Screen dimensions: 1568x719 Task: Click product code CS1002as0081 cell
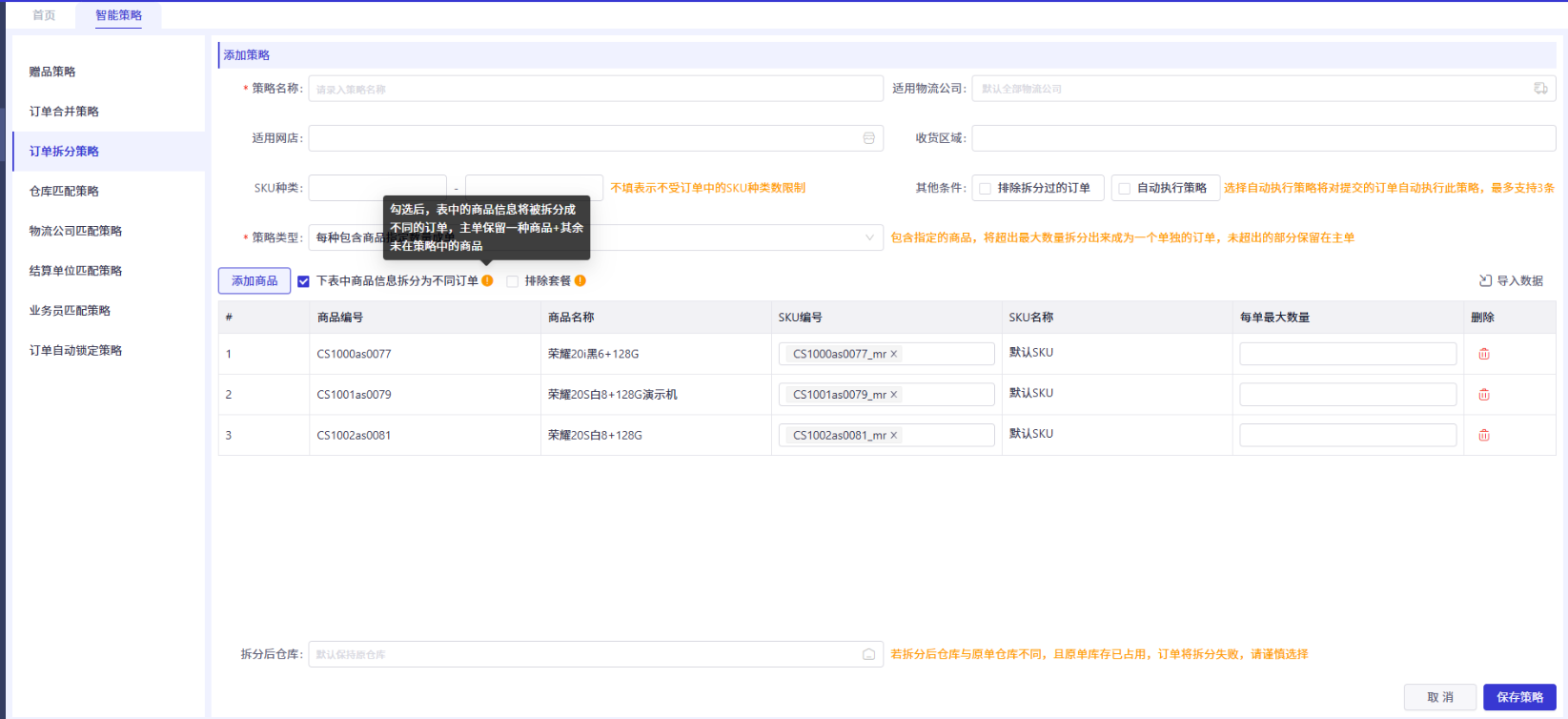tap(354, 436)
